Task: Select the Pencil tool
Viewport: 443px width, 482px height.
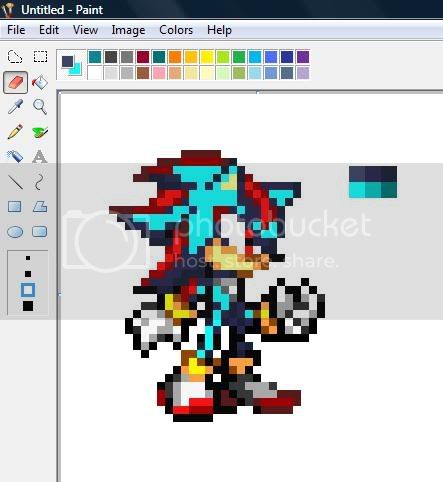Action: tap(15, 132)
